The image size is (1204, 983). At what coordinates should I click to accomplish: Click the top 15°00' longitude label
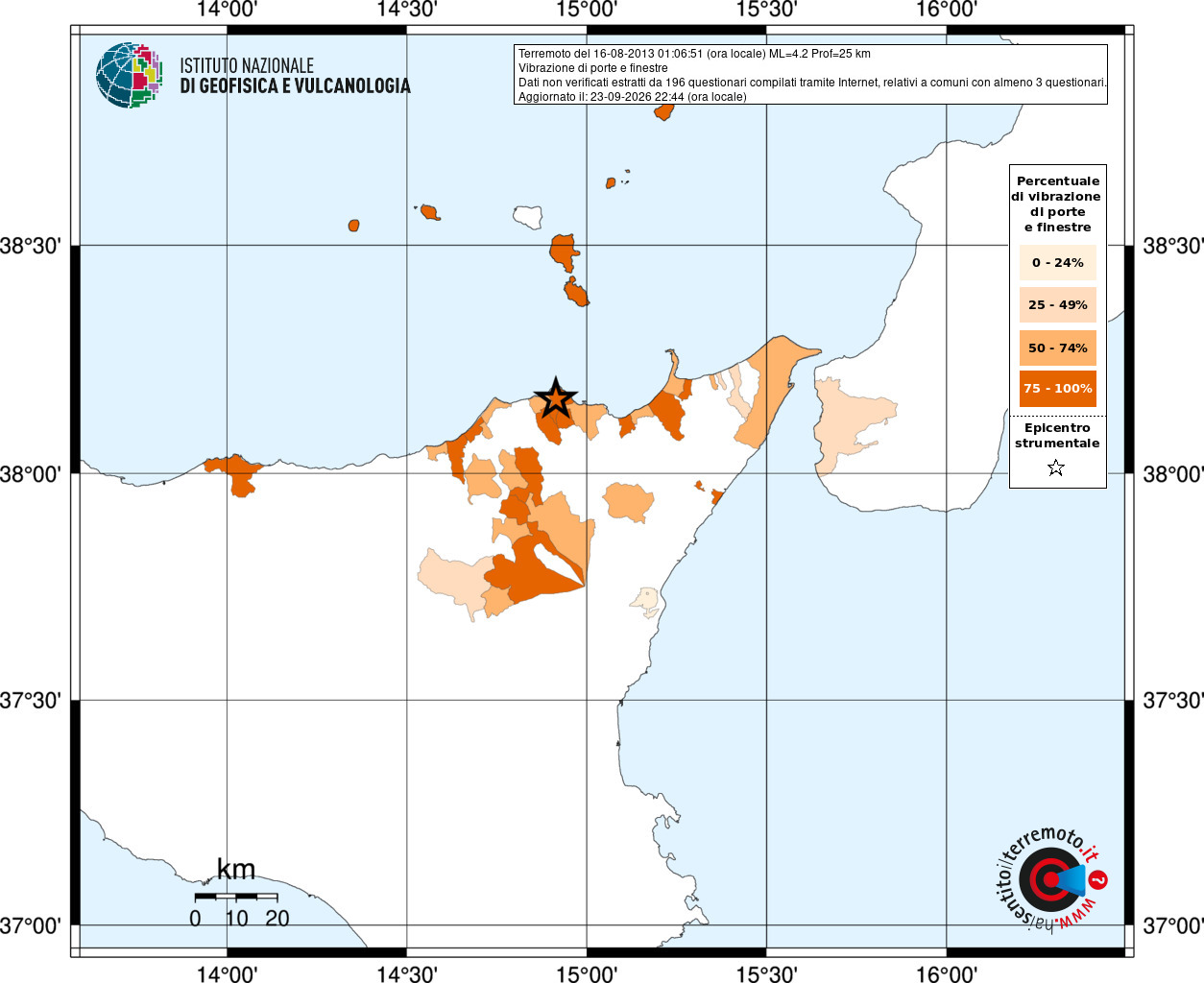coord(587,10)
